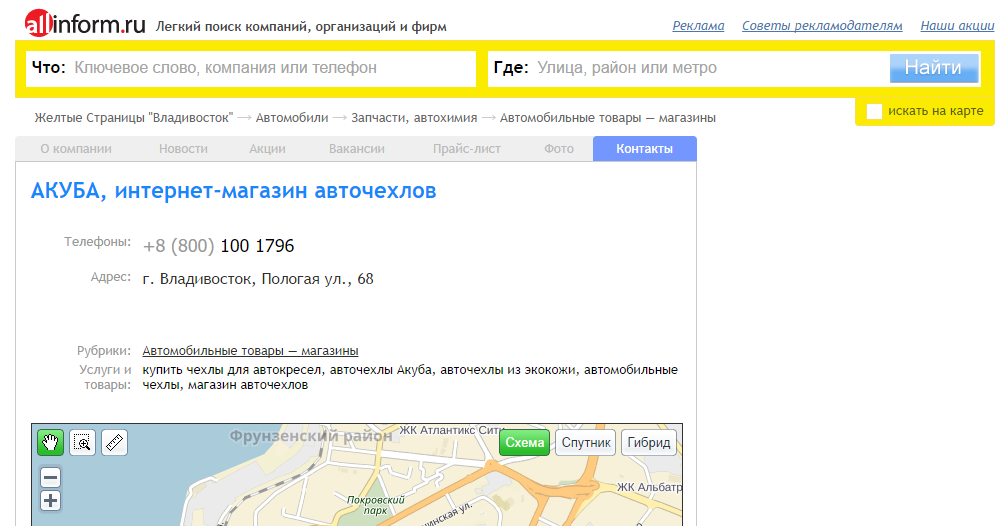Viewport: 1002px width, 526px height.
Task: Zoom in the map with plus button
Action: [50, 500]
